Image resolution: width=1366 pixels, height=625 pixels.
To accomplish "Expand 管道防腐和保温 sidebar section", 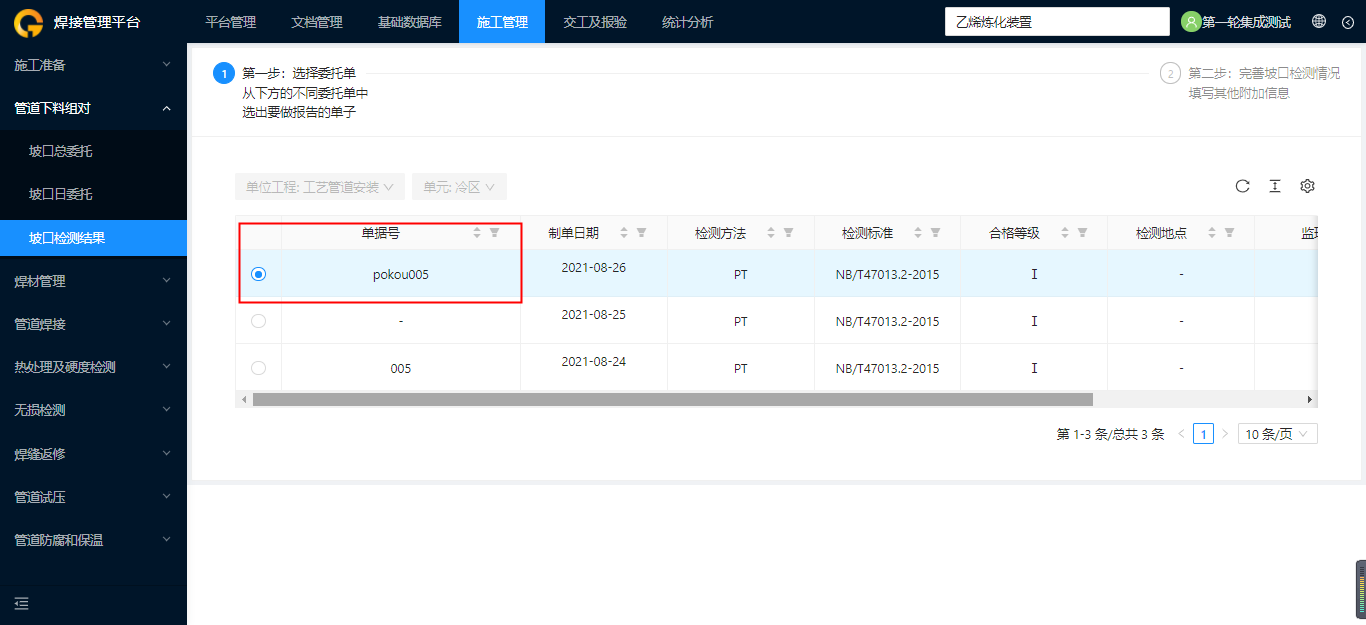I will [x=93, y=540].
